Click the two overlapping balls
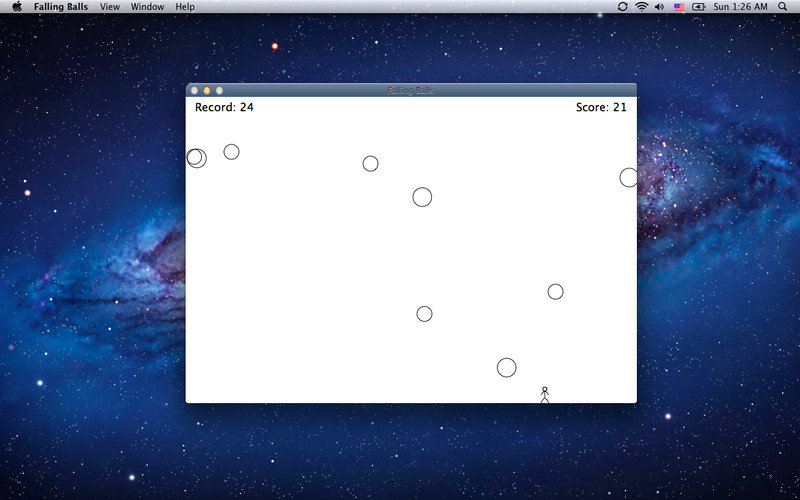The height and width of the screenshot is (500, 800). [x=196, y=157]
